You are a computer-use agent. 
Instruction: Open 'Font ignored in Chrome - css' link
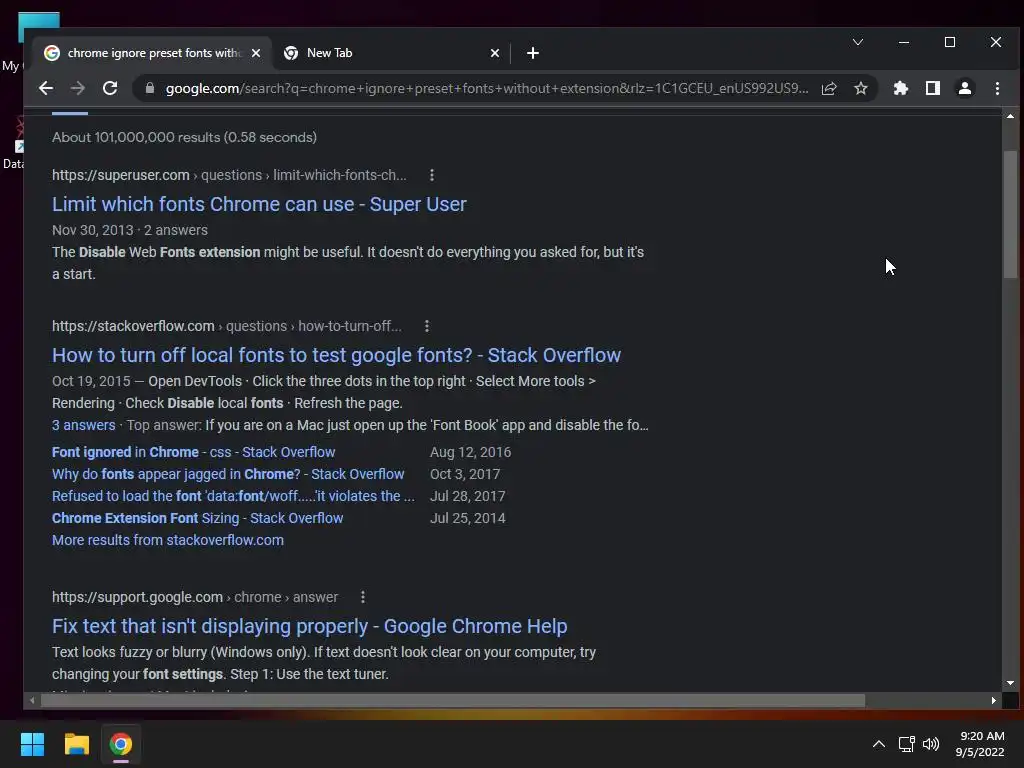coord(193,452)
